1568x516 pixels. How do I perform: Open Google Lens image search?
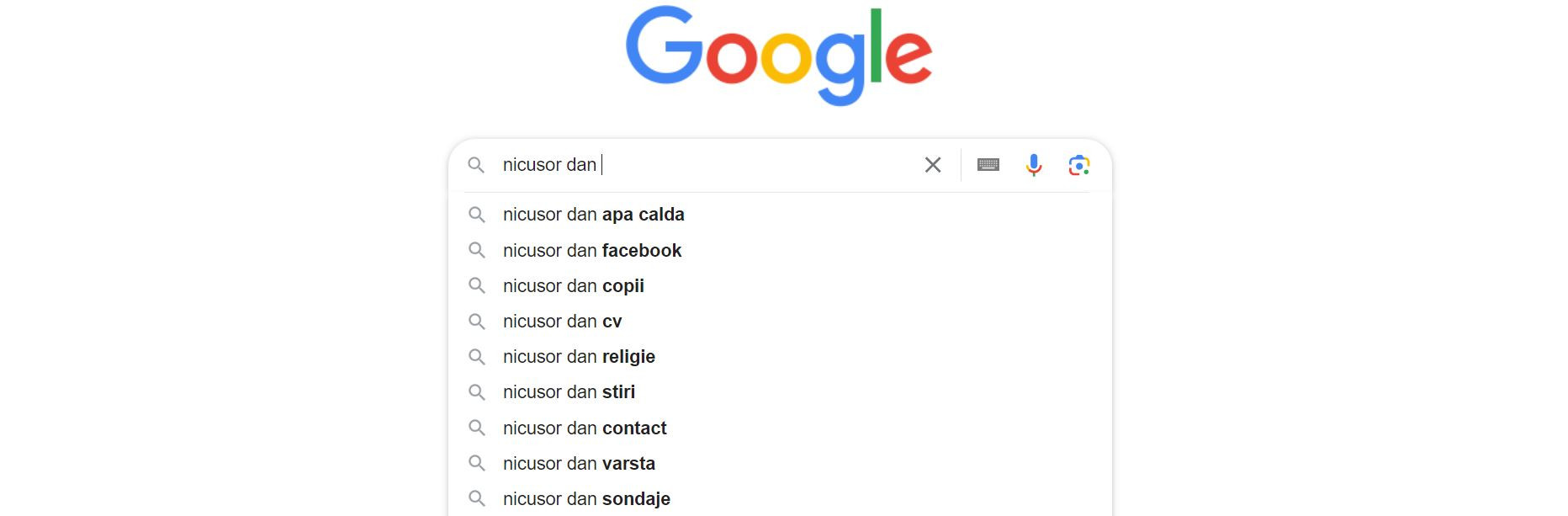pos(1080,165)
